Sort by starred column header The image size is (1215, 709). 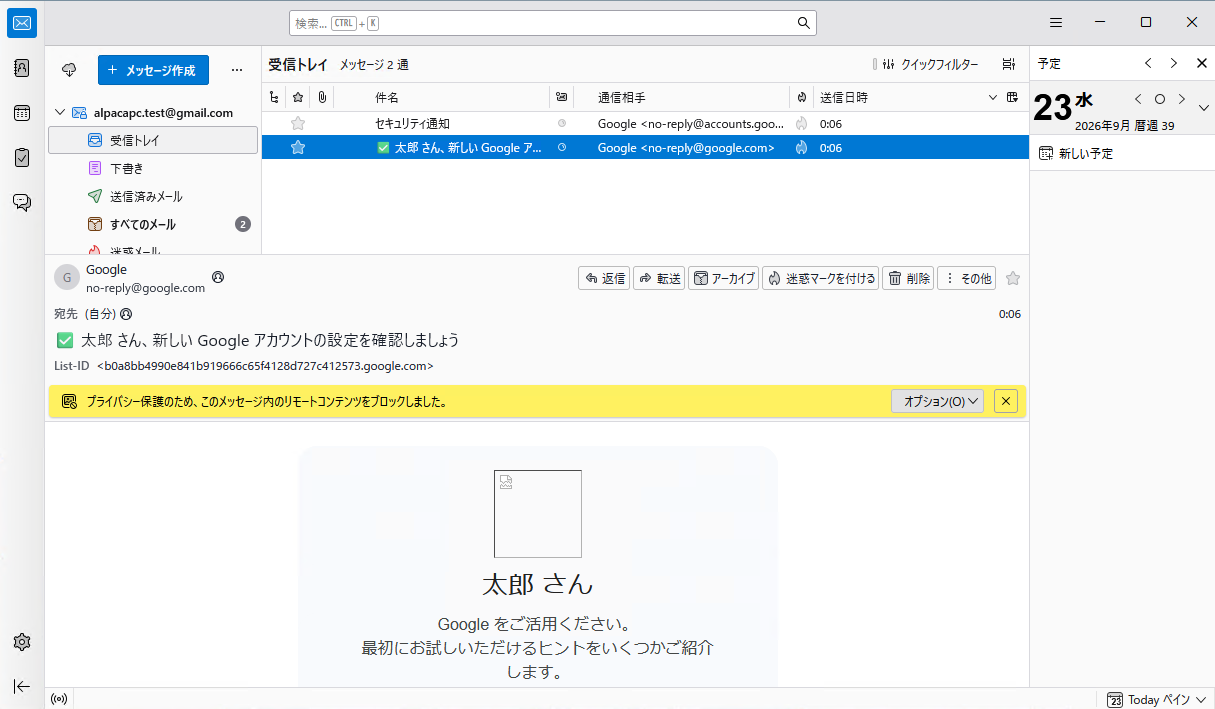coord(297,97)
